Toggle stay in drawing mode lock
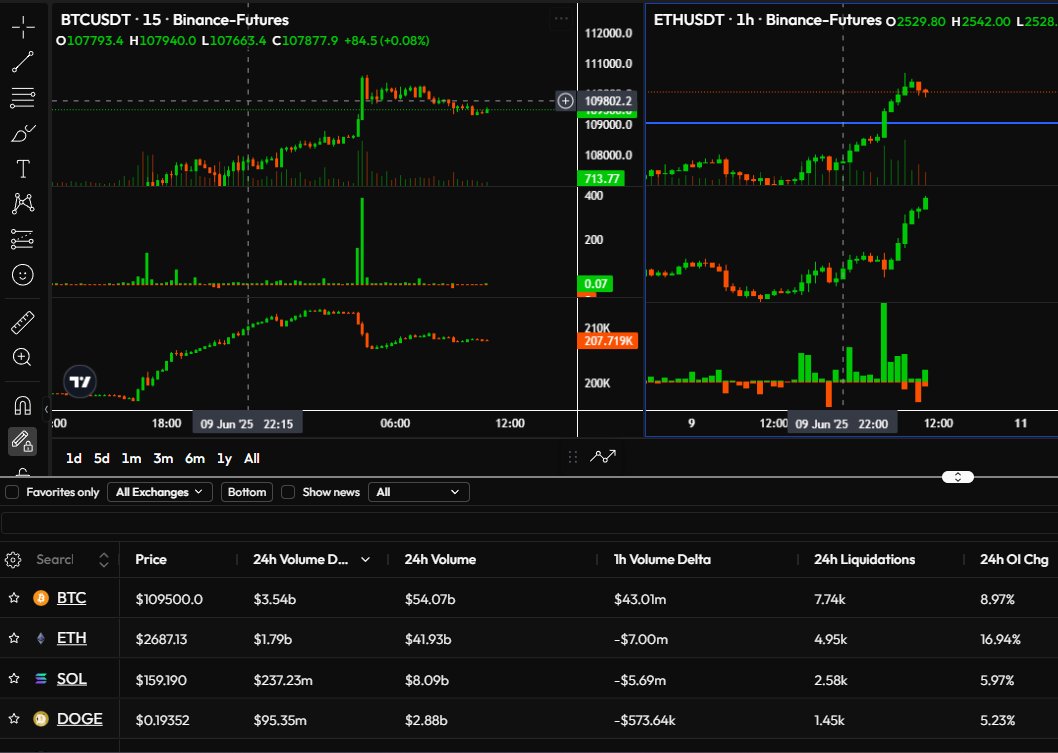 click(x=23, y=441)
